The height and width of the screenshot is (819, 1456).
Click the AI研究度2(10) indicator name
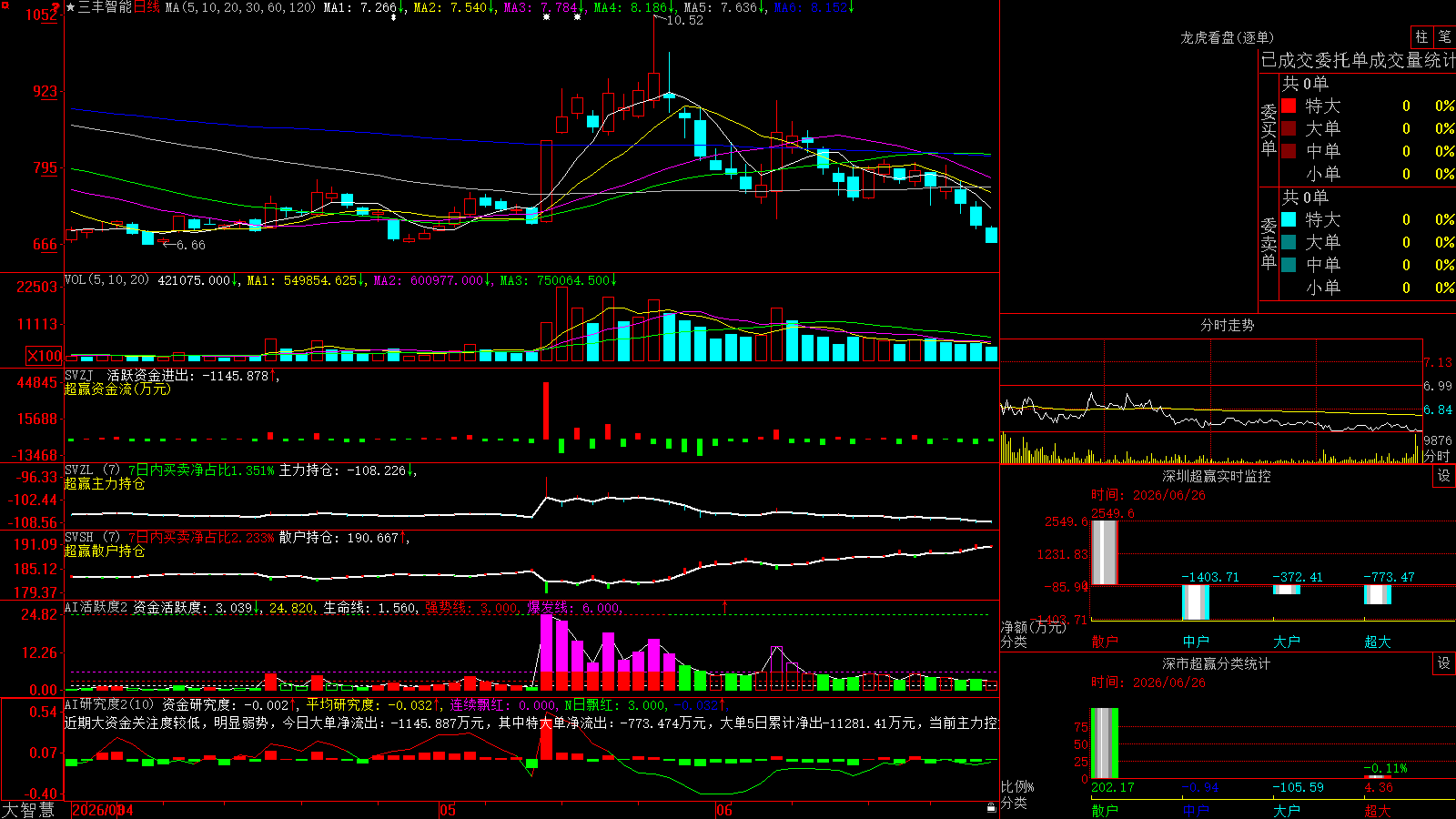pos(110,704)
